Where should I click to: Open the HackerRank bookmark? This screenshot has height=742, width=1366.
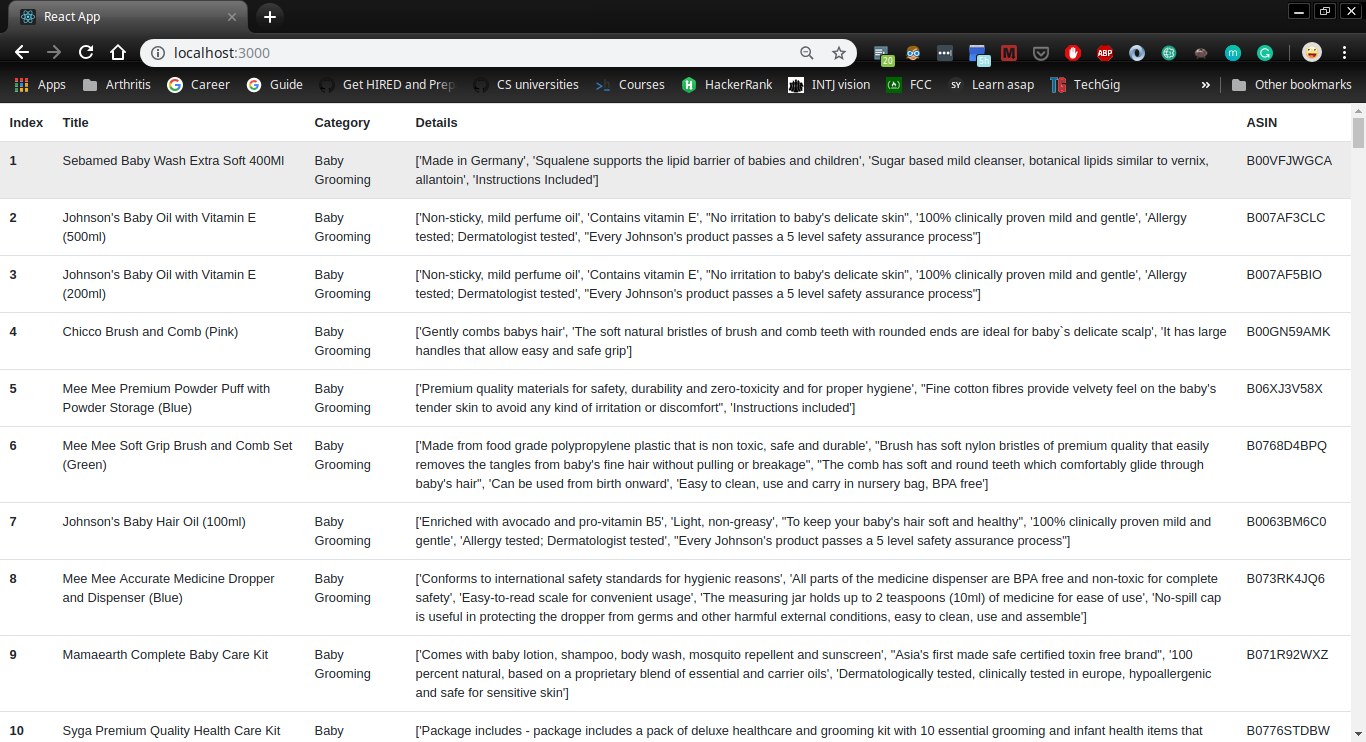[727, 85]
